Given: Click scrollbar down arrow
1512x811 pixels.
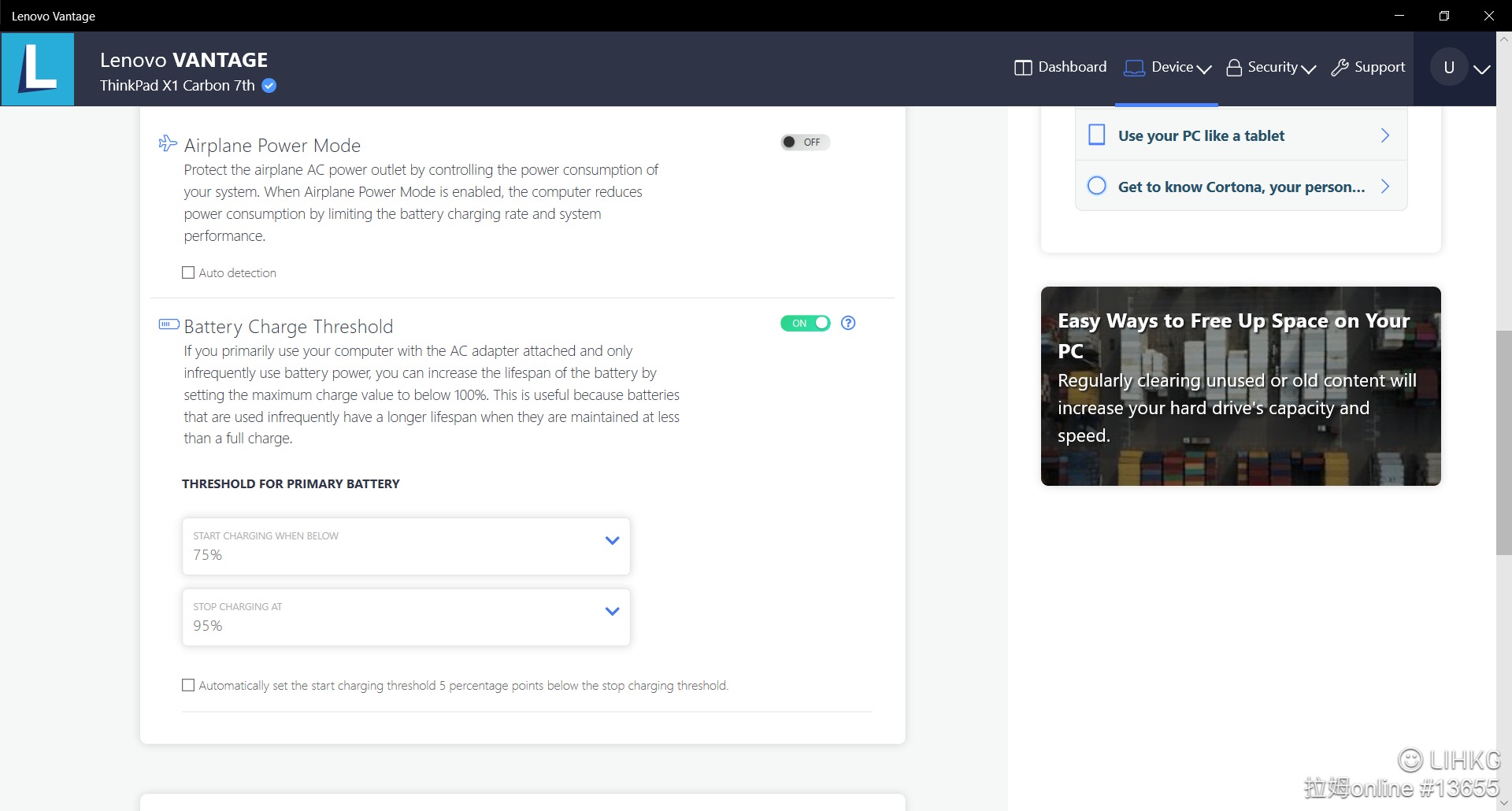Looking at the screenshot, I should (x=1504, y=803).
